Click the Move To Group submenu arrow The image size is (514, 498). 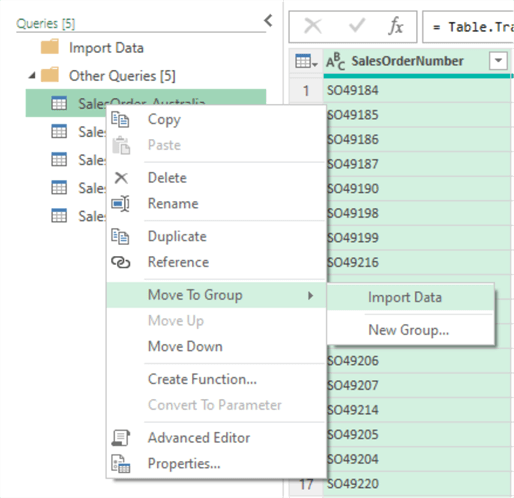click(311, 295)
